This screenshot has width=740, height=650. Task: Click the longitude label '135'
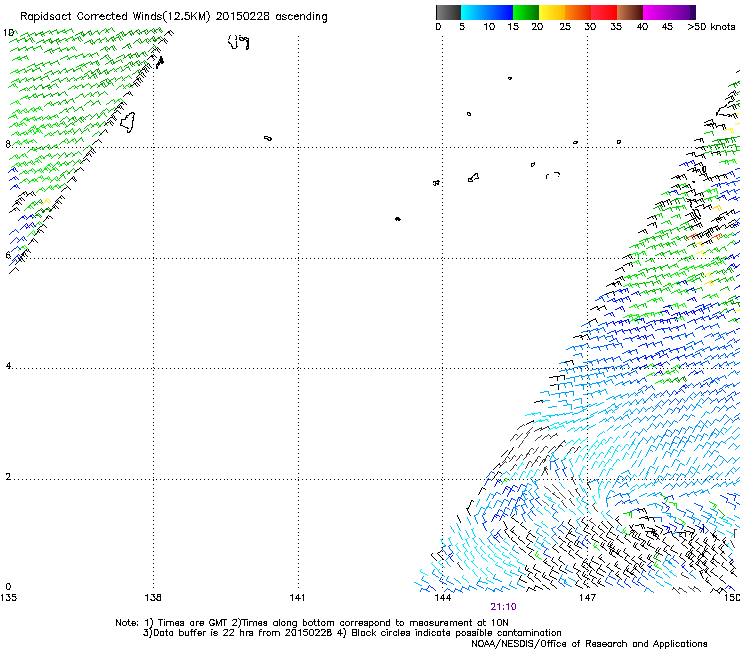8,598
